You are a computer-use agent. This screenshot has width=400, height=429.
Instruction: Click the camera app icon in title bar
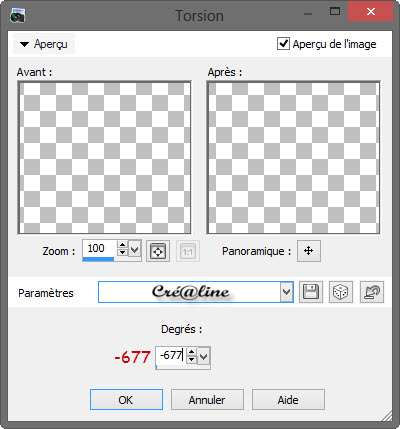(x=18, y=15)
